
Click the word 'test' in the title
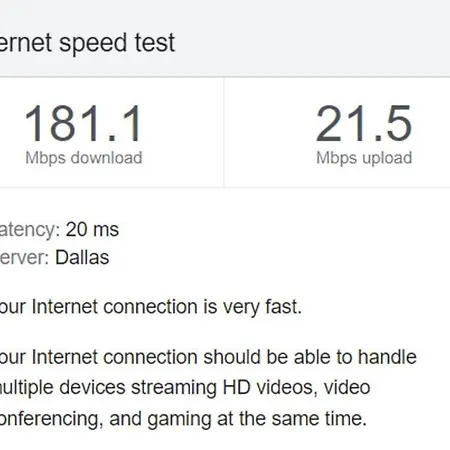coord(155,43)
